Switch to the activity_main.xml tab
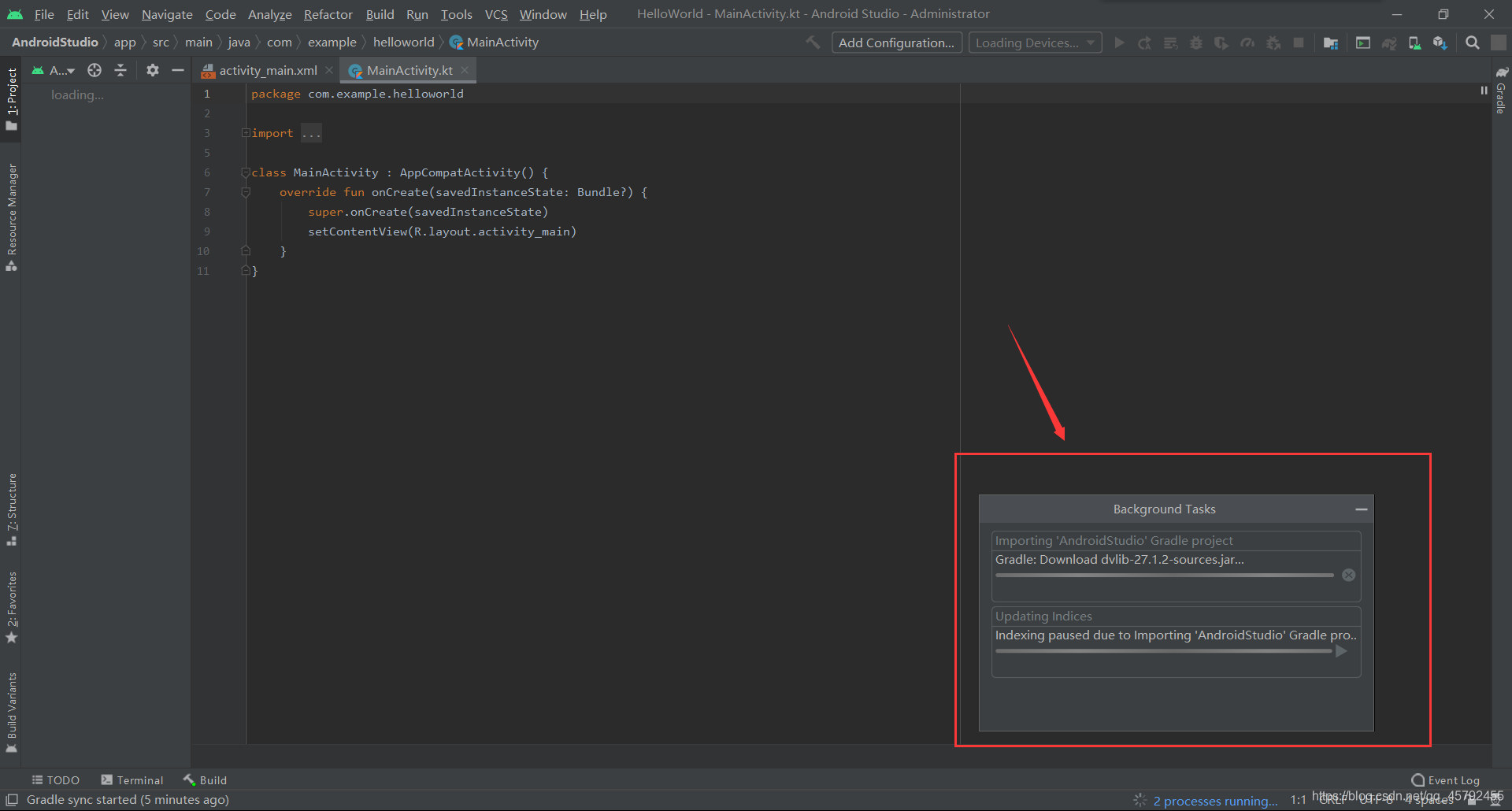 coord(268,70)
